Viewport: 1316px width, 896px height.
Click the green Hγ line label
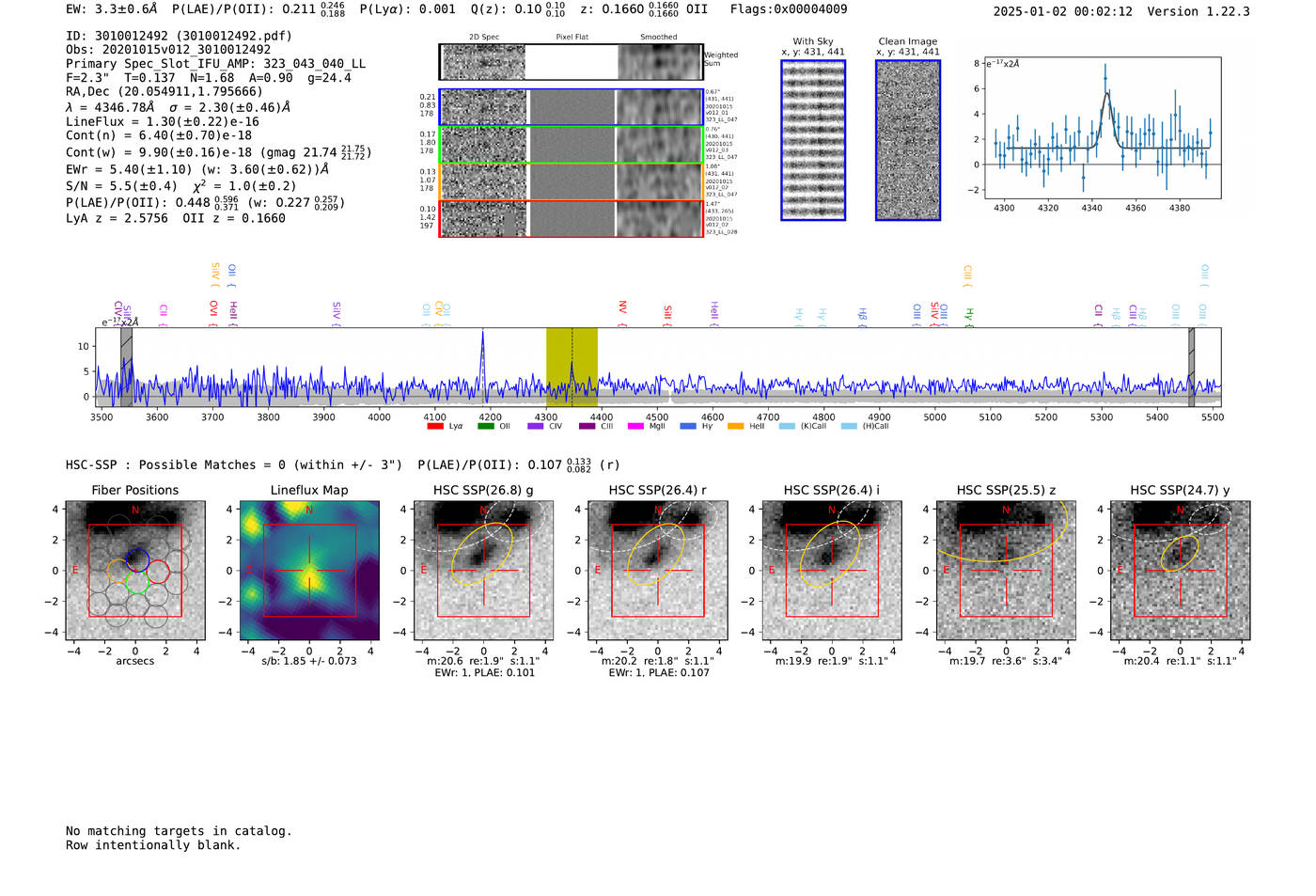coord(968,317)
